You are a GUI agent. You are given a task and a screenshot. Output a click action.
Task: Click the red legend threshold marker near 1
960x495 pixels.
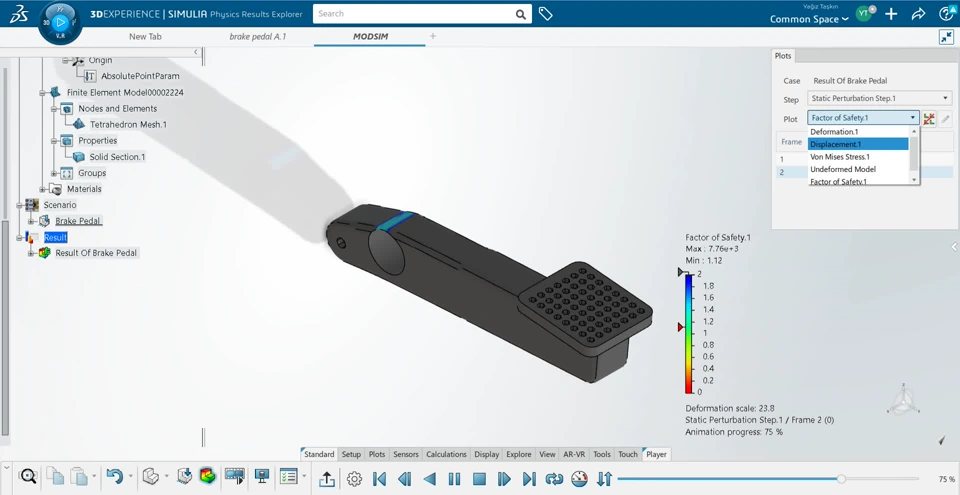click(680, 328)
